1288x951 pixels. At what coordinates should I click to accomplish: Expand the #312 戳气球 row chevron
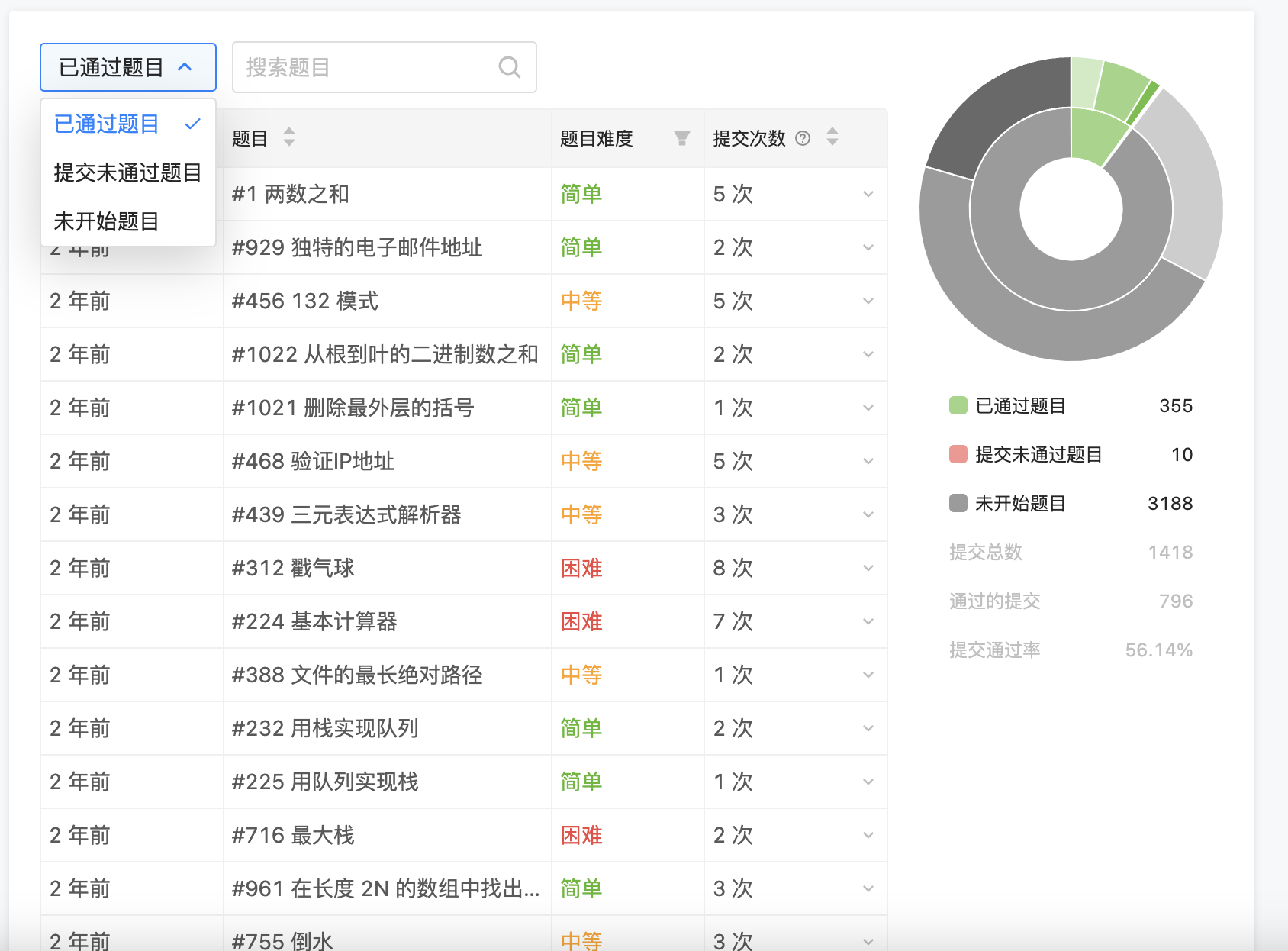coord(868,568)
